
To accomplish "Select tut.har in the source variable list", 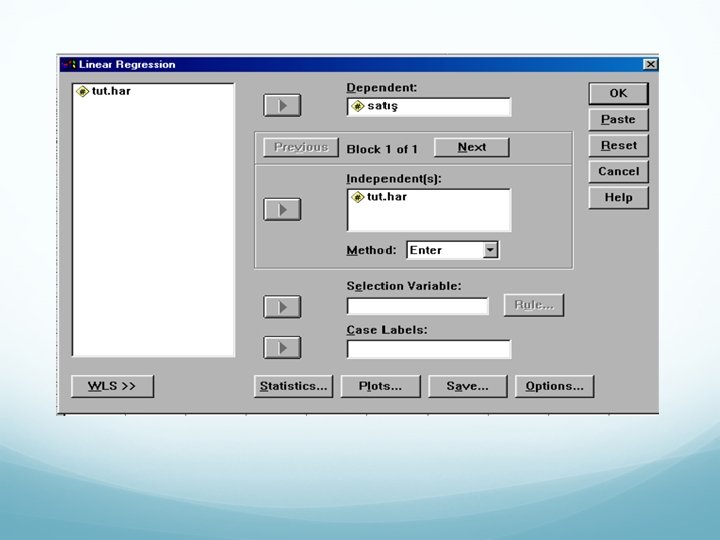I will (x=111, y=91).
